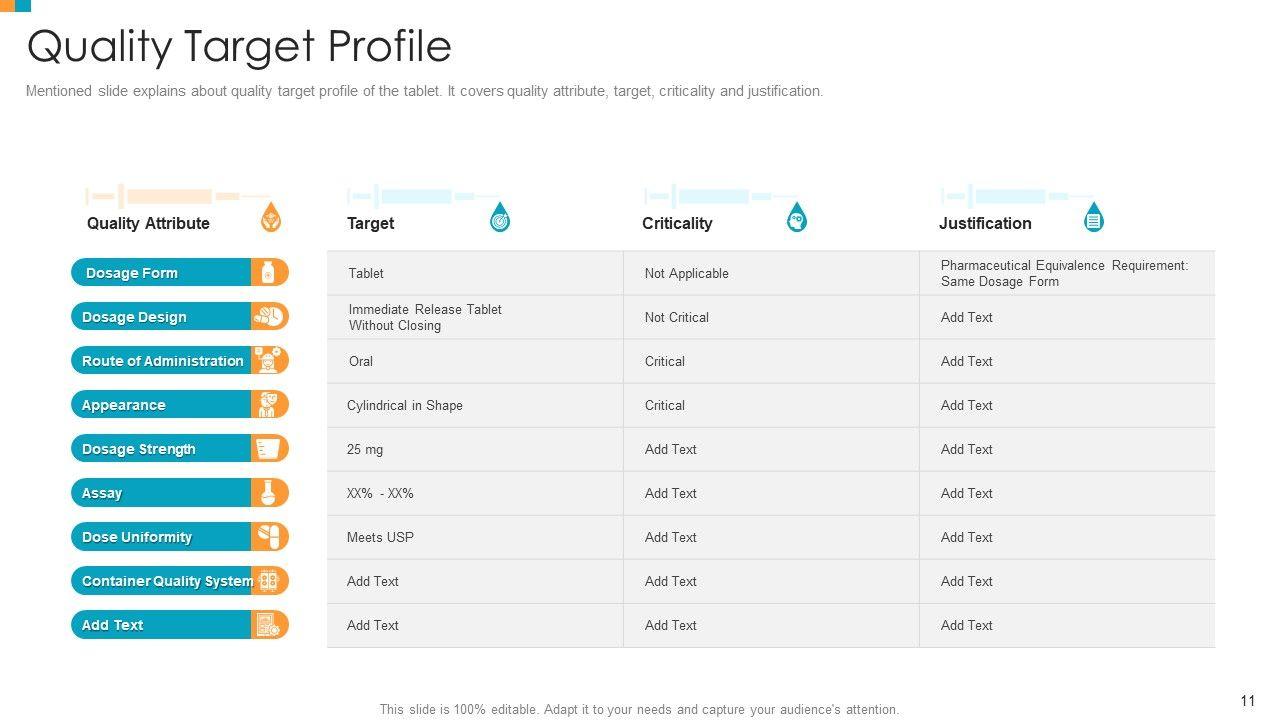
Task: Click the Dosage Strength cup icon
Action: [x=268, y=448]
